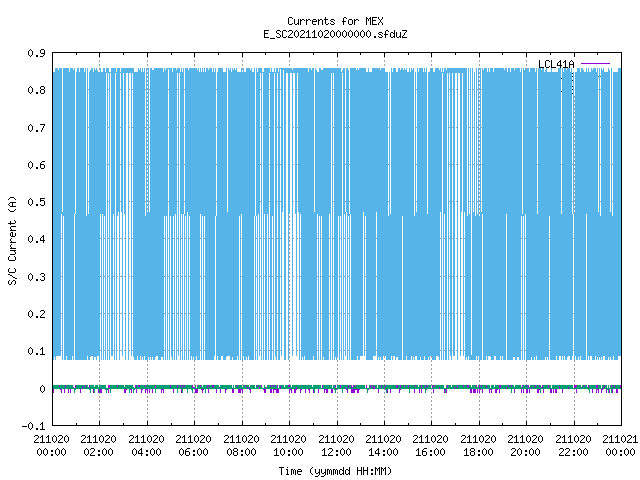640x480 pixels.
Task: Click the 0.9 y-axis tick label
Action: coord(36,53)
